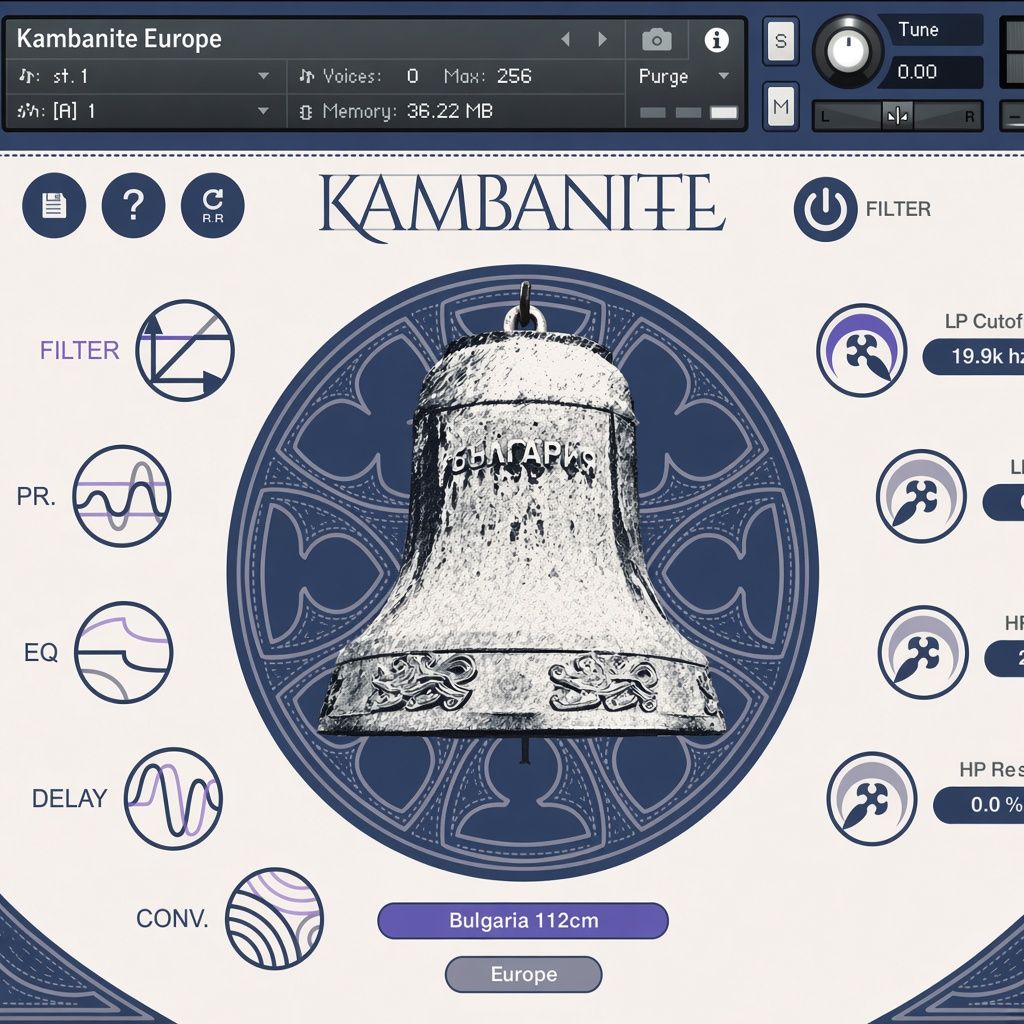This screenshot has width=1024, height=1024.
Task: Open the PR. effect page icon
Action: (121, 496)
